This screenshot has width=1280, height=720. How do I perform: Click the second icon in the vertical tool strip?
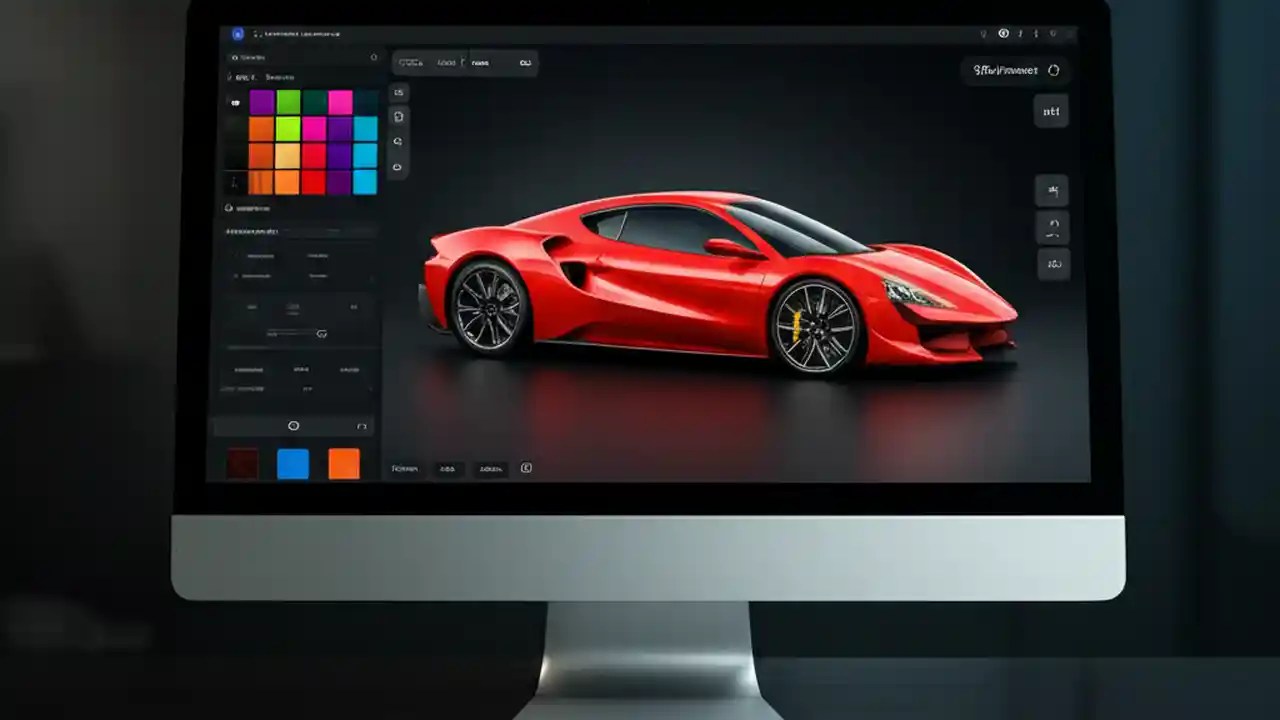(399, 117)
